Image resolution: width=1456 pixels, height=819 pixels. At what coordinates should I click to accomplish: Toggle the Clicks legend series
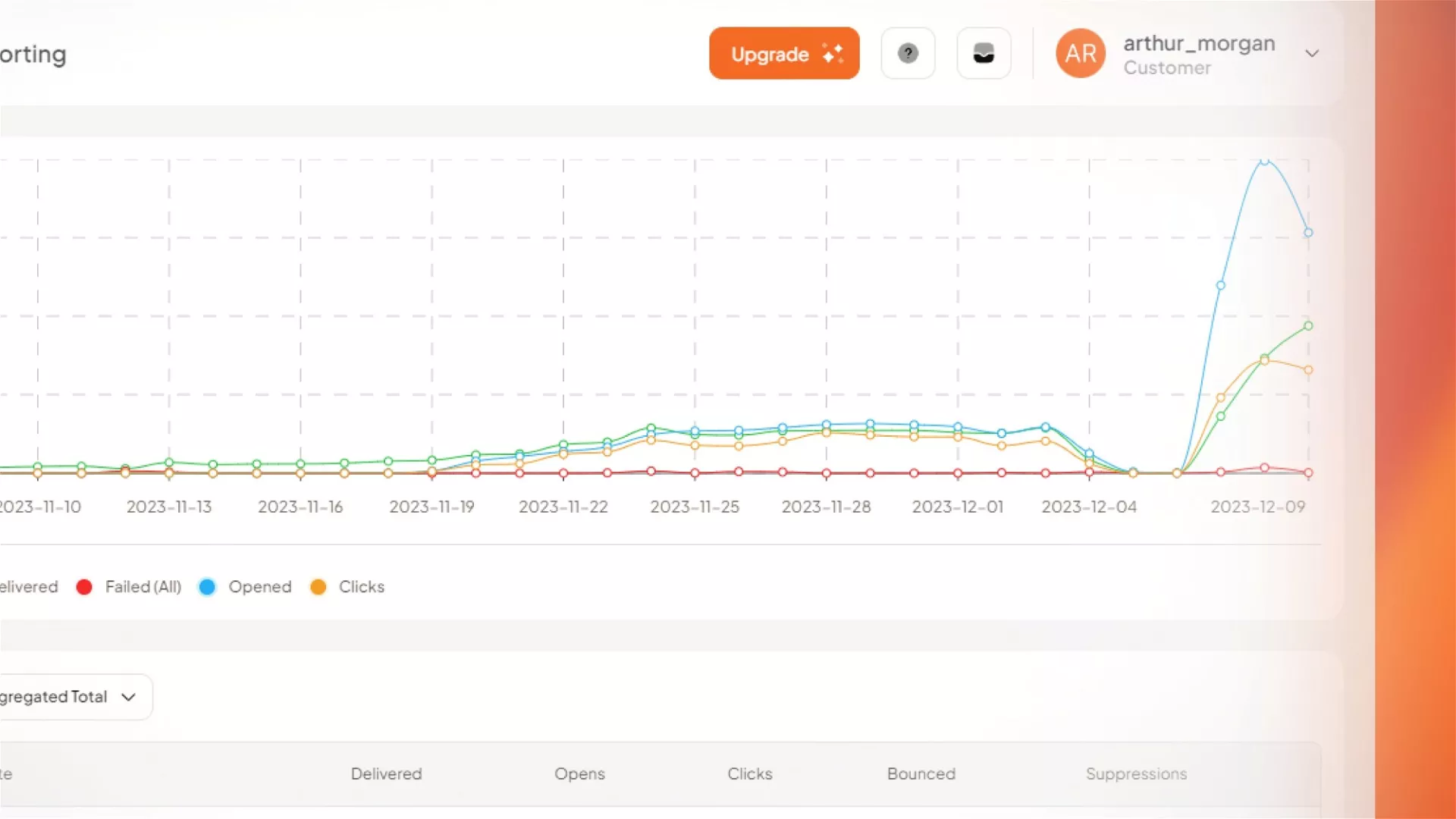click(x=361, y=587)
